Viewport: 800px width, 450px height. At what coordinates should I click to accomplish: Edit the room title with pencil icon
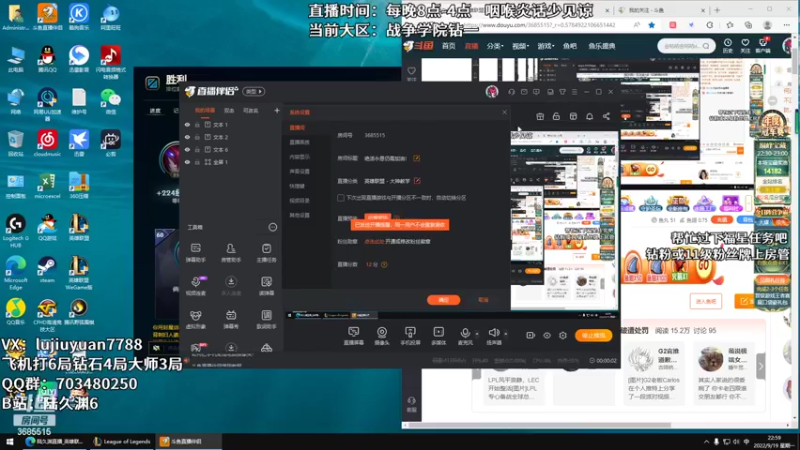point(416,158)
